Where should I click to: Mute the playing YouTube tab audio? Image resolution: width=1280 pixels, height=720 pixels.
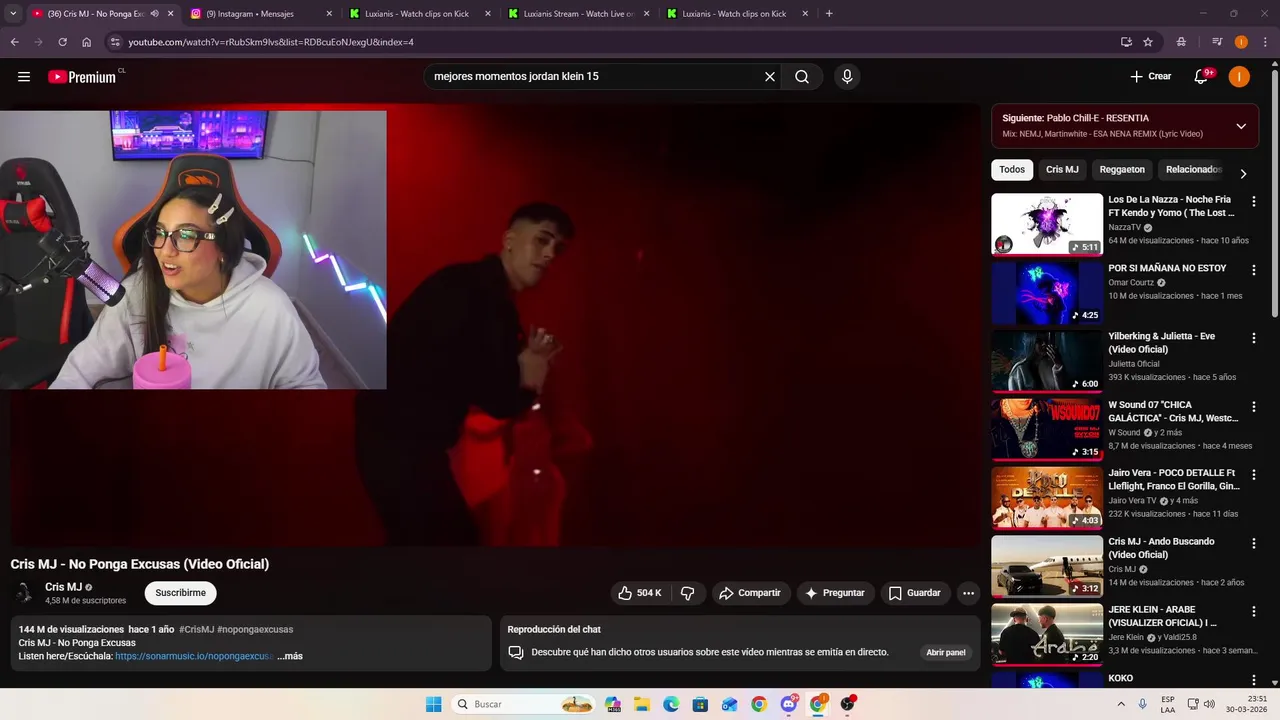point(154,14)
